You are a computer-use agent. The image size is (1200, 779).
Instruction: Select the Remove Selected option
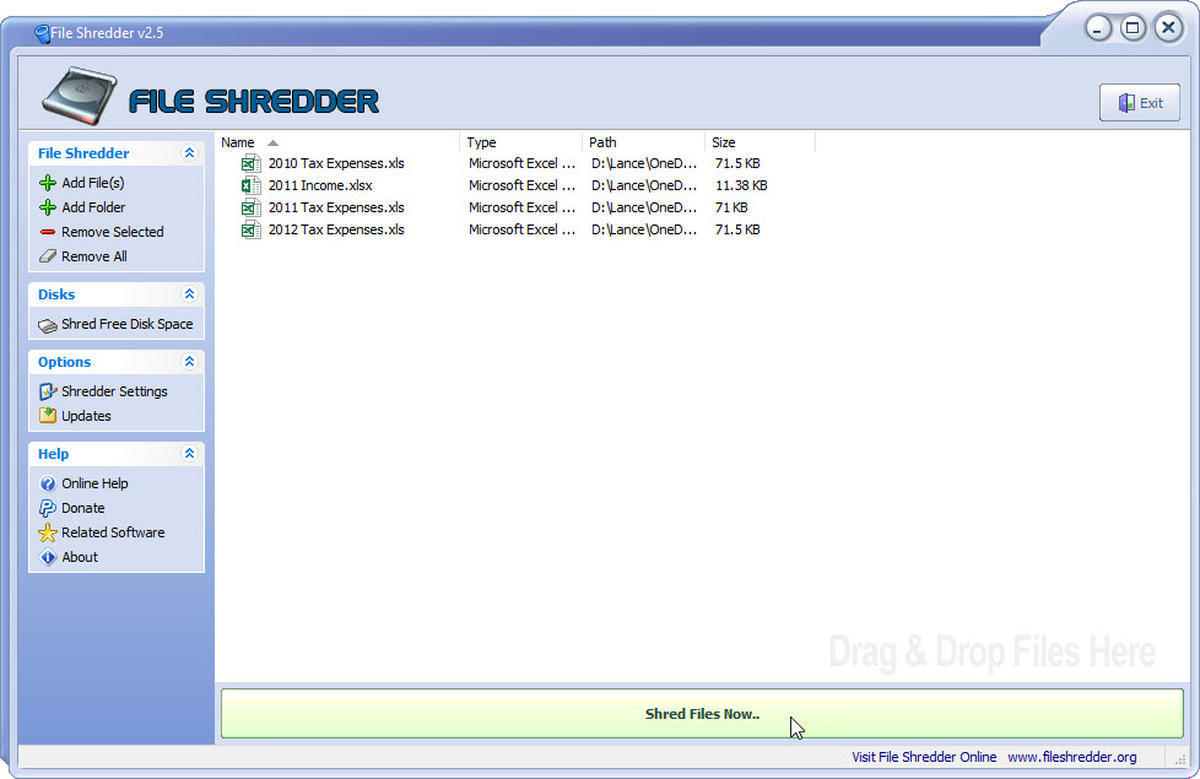pos(112,231)
